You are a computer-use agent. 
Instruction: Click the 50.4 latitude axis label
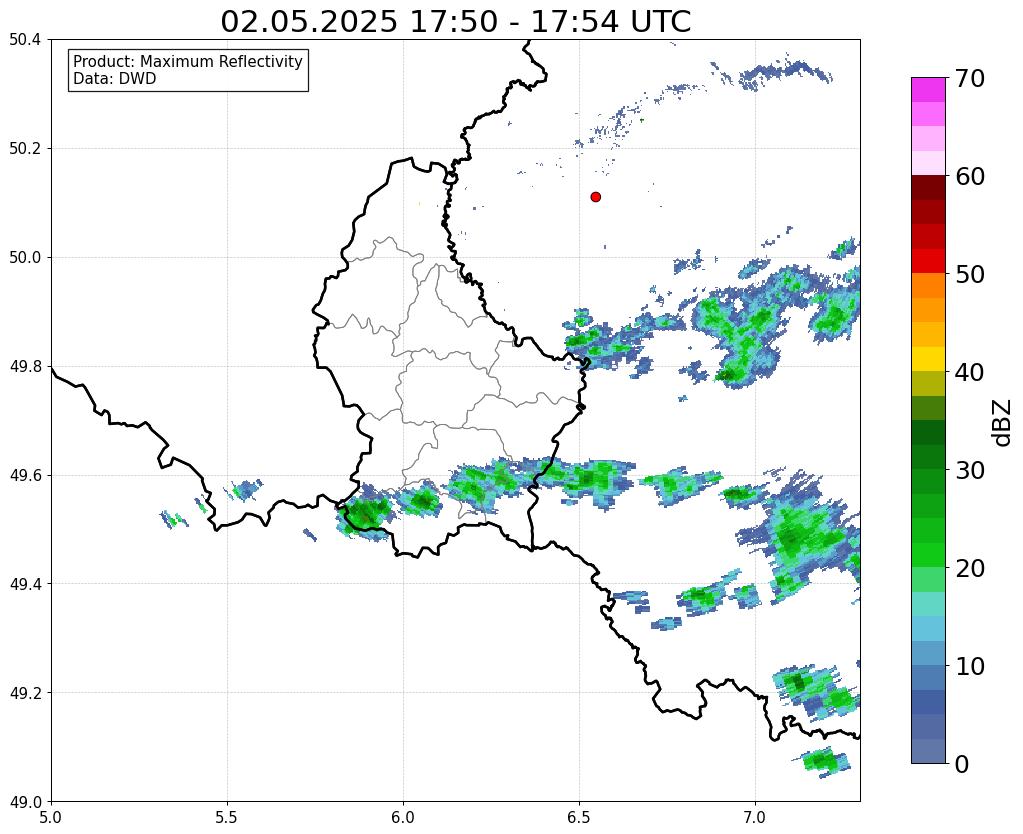pyautogui.click(x=25, y=40)
